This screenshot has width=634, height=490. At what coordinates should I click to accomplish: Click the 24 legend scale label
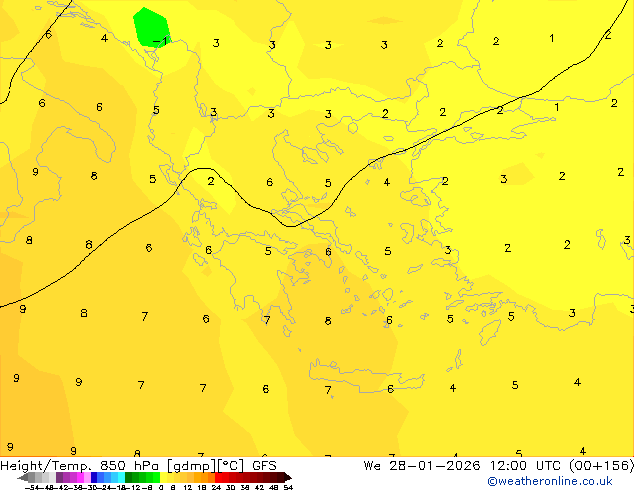click(x=216, y=487)
